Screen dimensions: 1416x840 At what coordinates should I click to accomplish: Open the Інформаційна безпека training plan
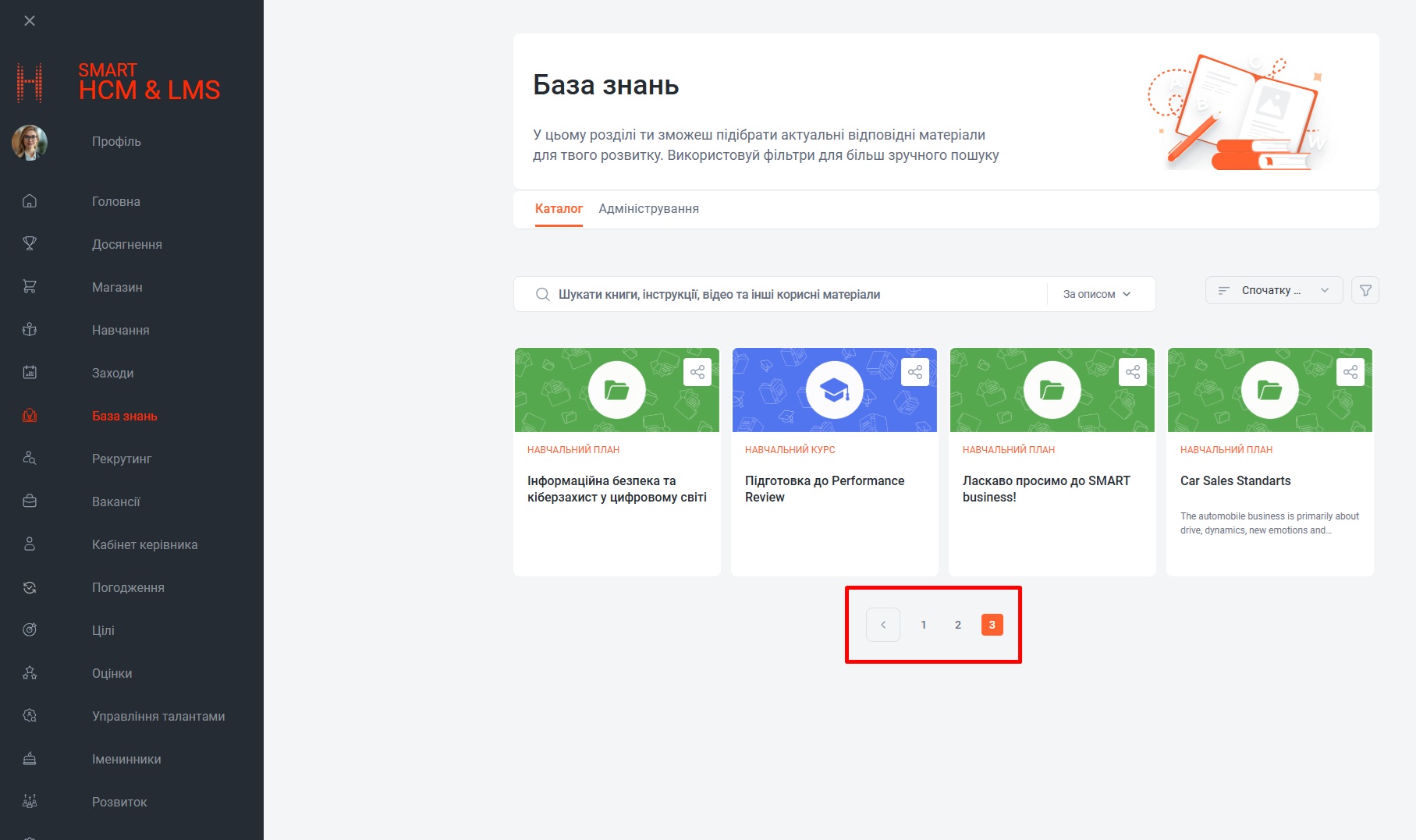[616, 488]
